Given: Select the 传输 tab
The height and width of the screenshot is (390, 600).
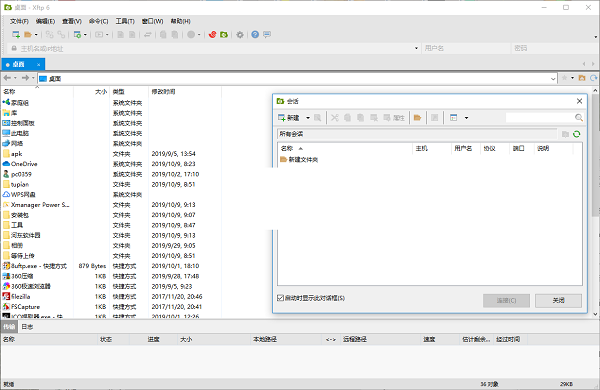Looking at the screenshot, I should pyautogui.click(x=9, y=326).
